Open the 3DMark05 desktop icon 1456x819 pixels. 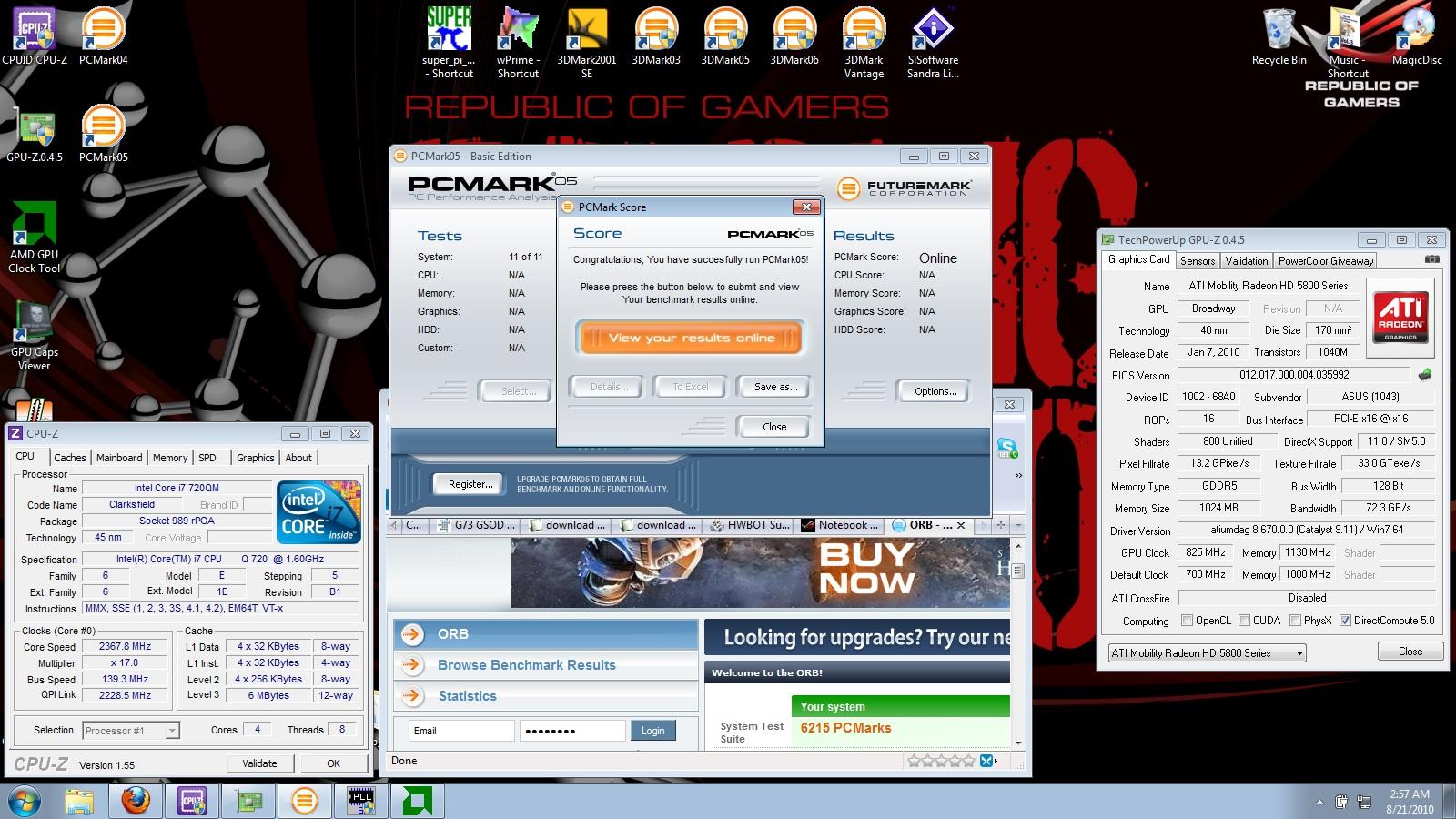(x=725, y=36)
